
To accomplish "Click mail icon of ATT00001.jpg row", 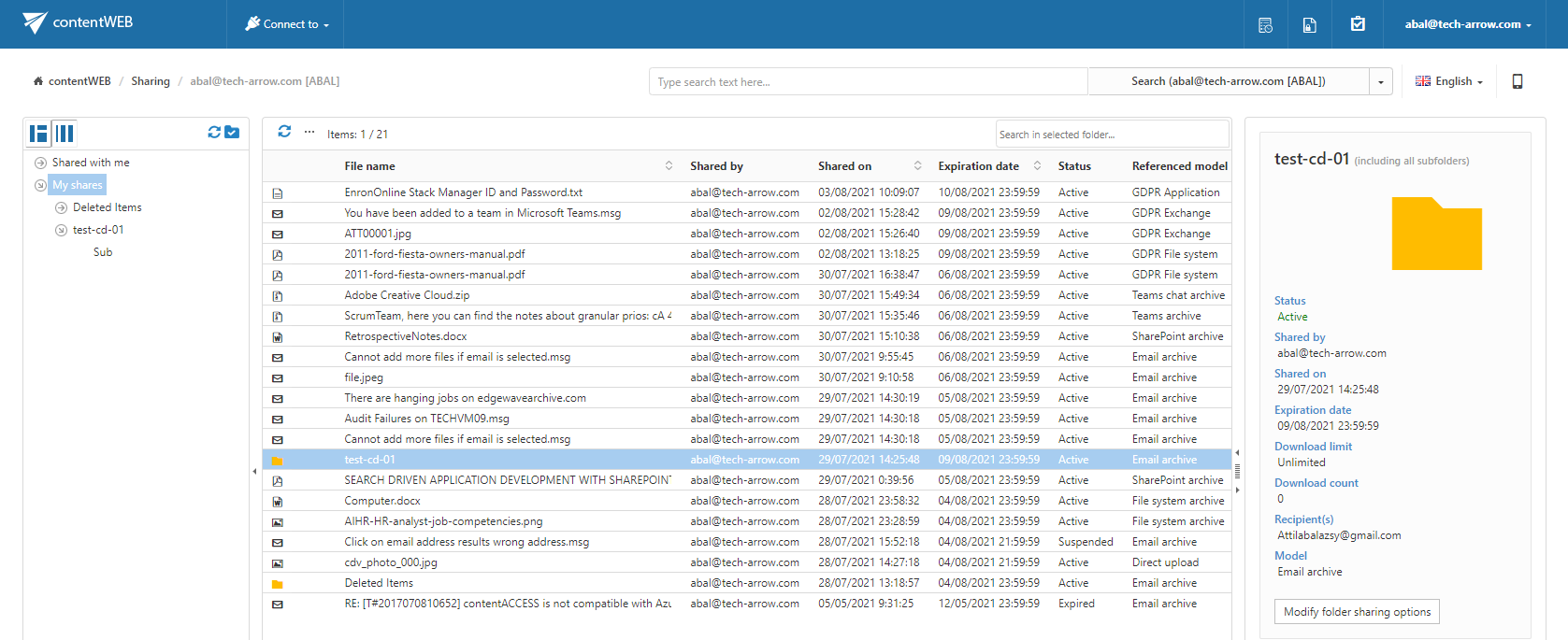I will (278, 235).
